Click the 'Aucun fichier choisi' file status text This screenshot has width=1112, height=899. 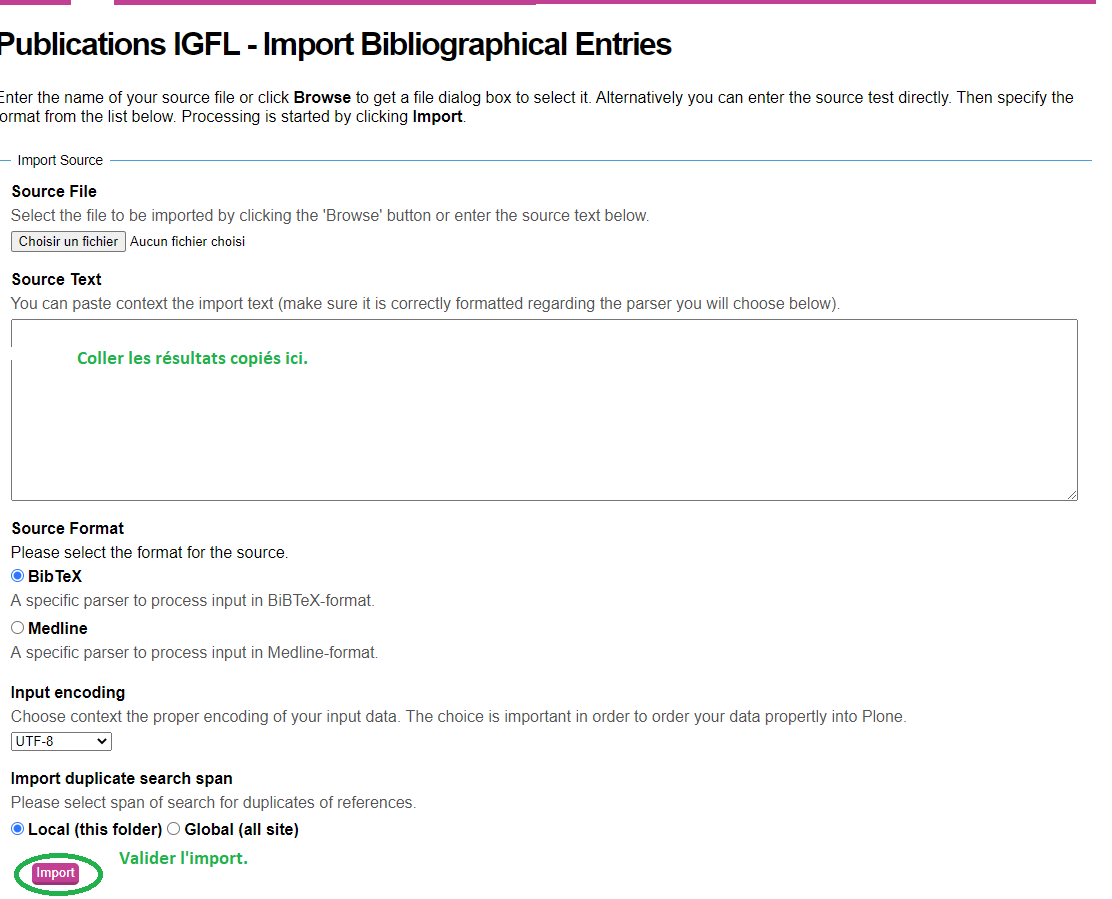(187, 241)
